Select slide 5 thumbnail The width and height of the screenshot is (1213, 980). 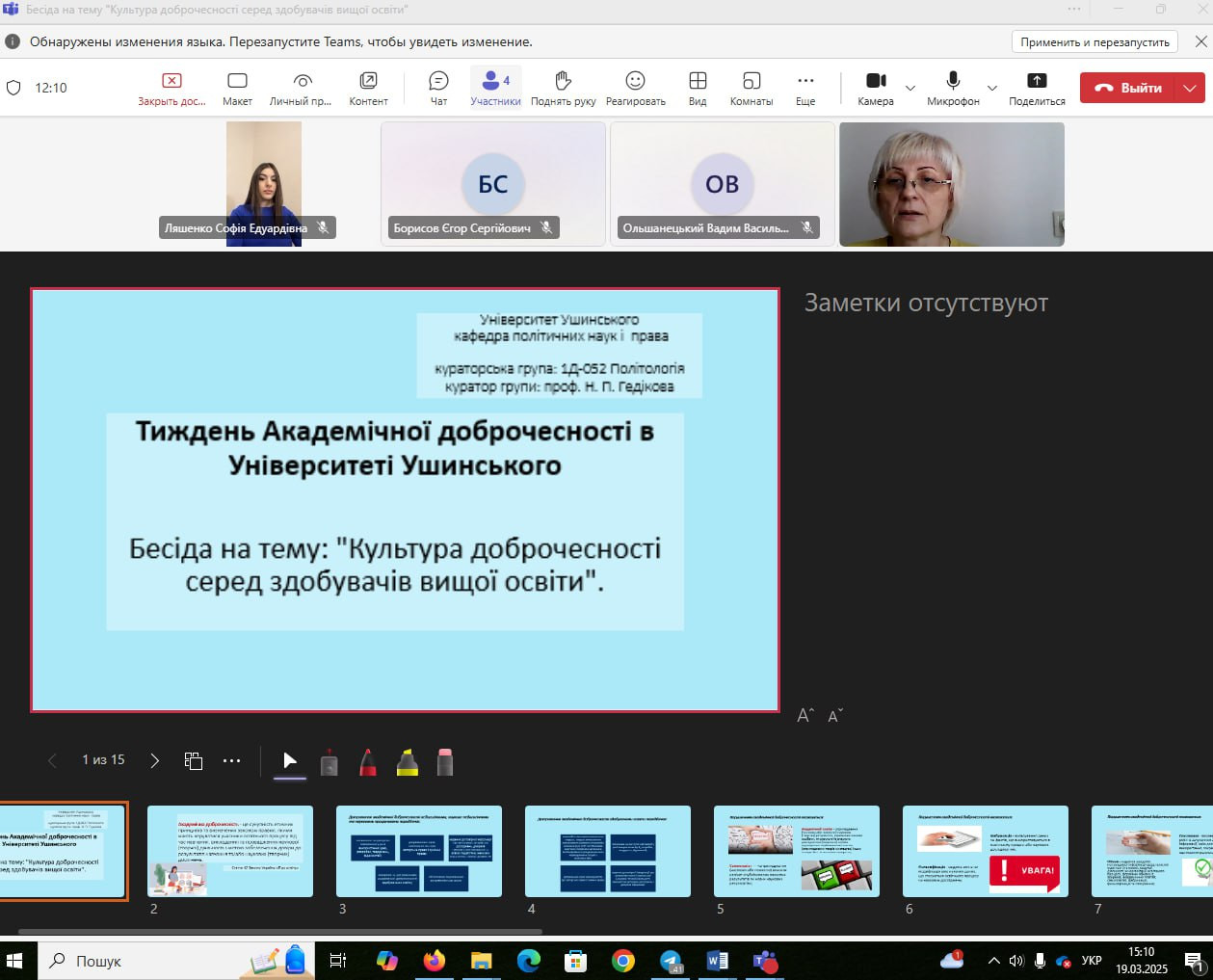pyautogui.click(x=796, y=852)
